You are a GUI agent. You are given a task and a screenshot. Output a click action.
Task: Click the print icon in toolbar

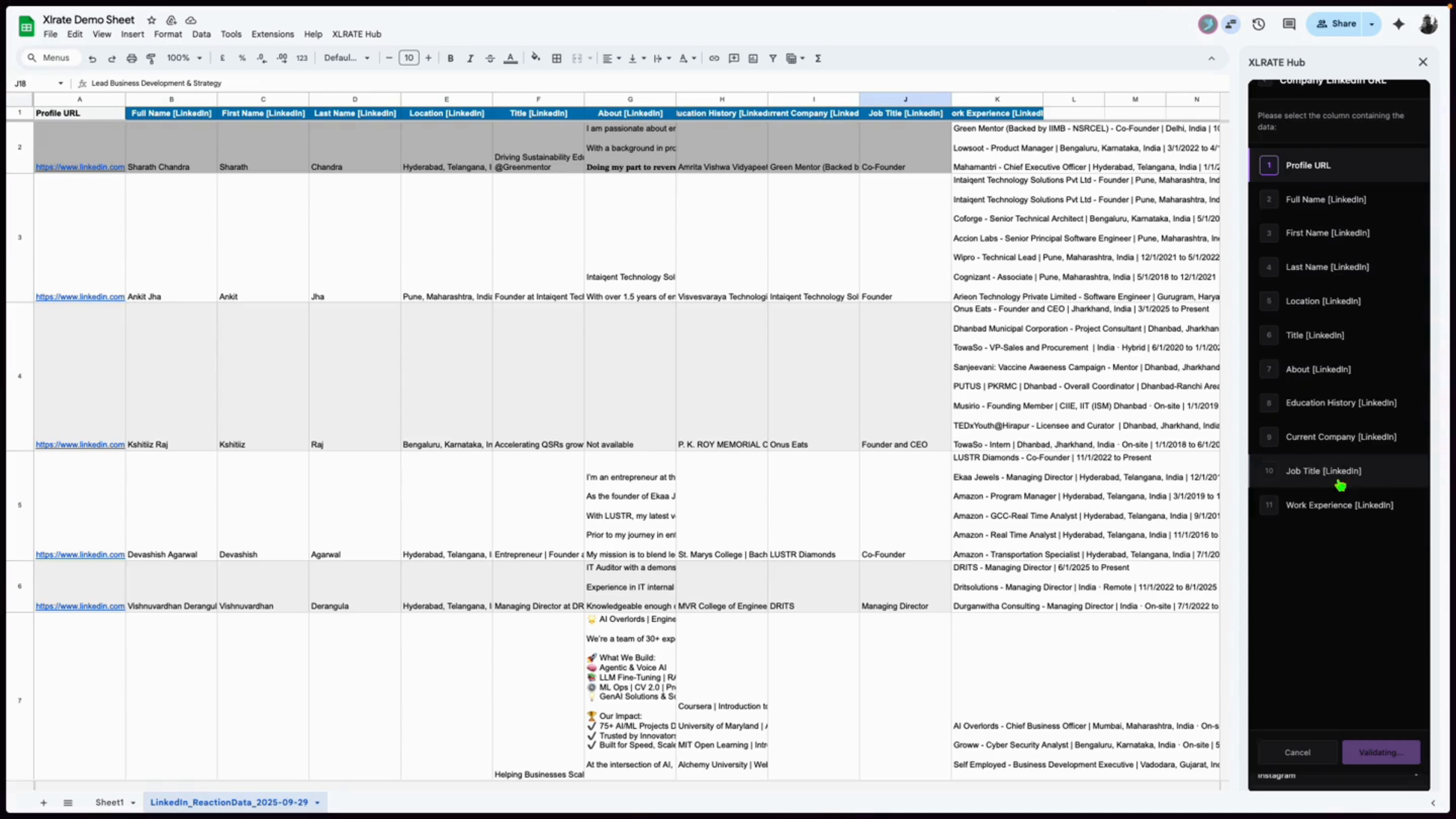coord(132,58)
